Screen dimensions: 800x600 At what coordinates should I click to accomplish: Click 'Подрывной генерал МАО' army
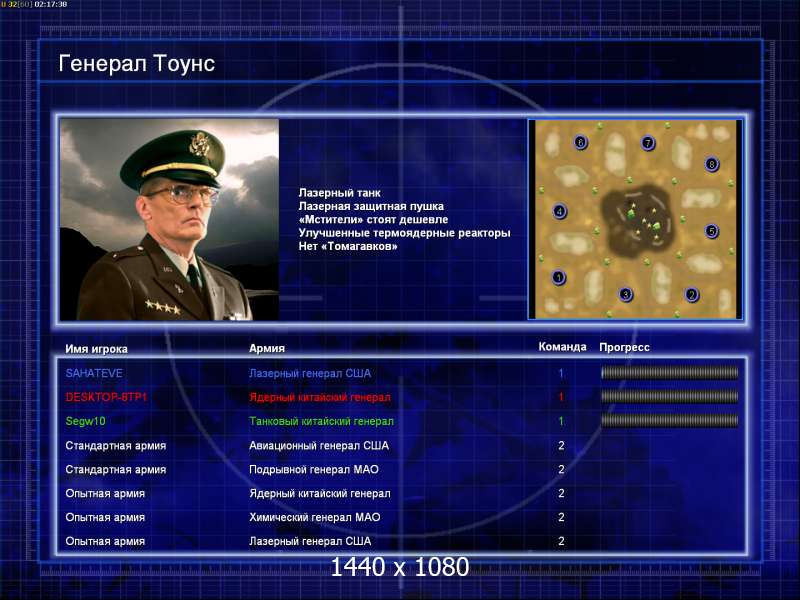(314, 469)
